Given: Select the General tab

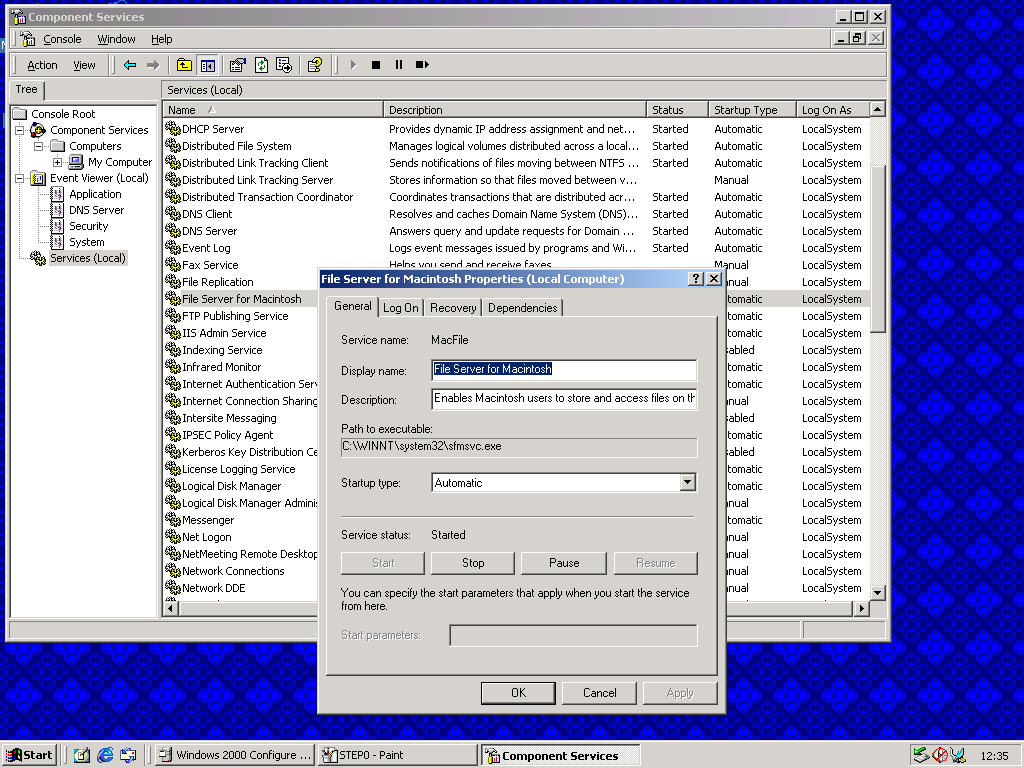Looking at the screenshot, I should tap(353, 306).
